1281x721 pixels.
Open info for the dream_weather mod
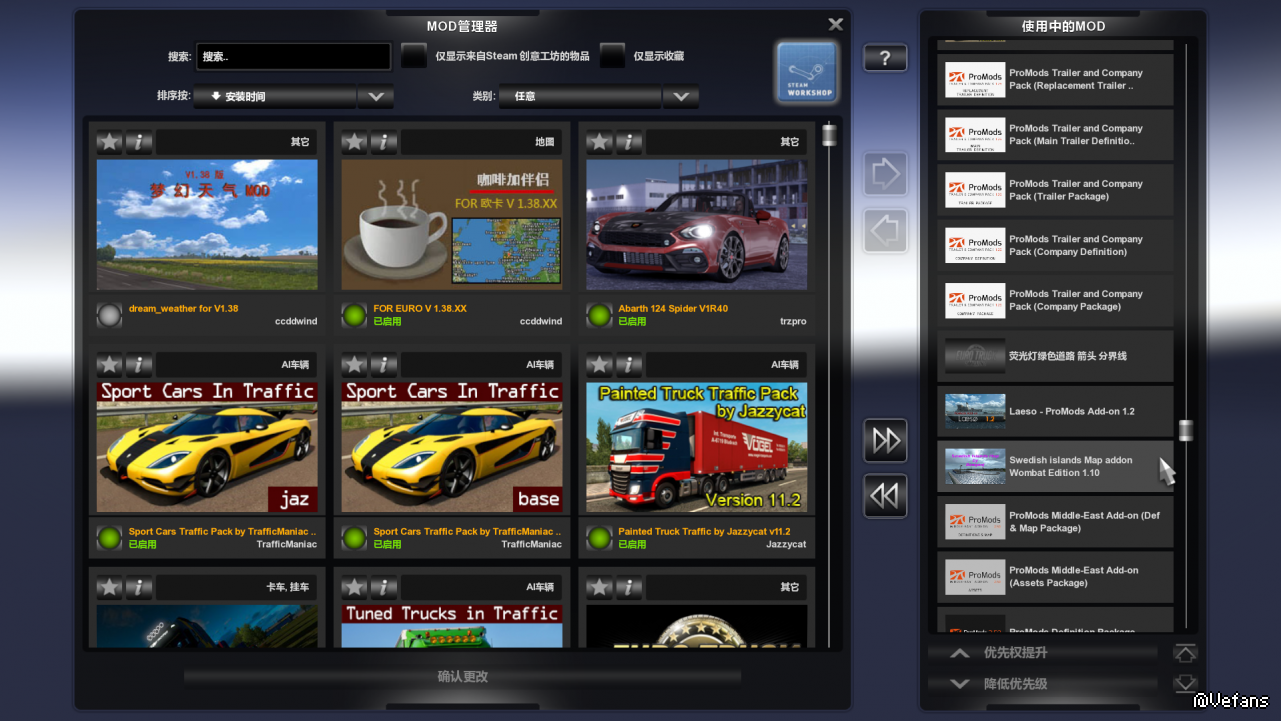pos(139,142)
